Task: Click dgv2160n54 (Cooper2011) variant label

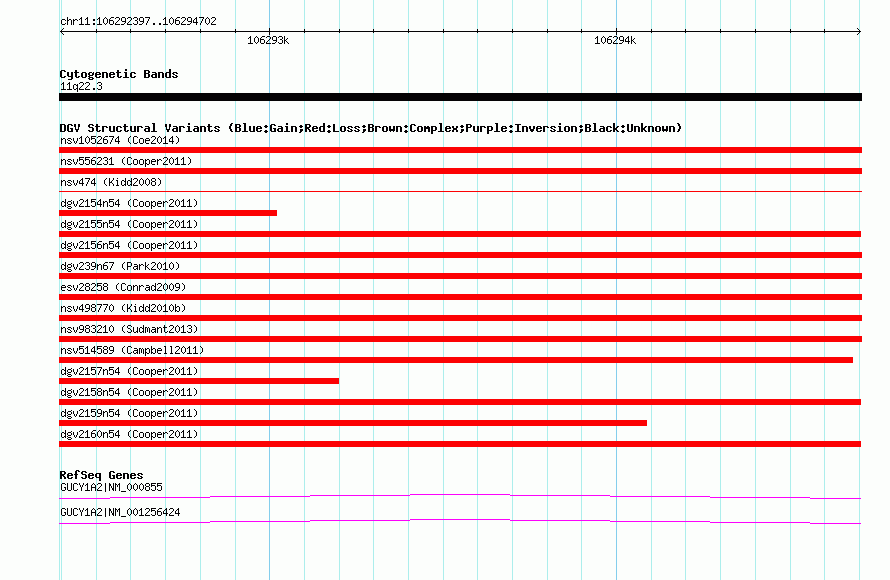Action: (129, 434)
